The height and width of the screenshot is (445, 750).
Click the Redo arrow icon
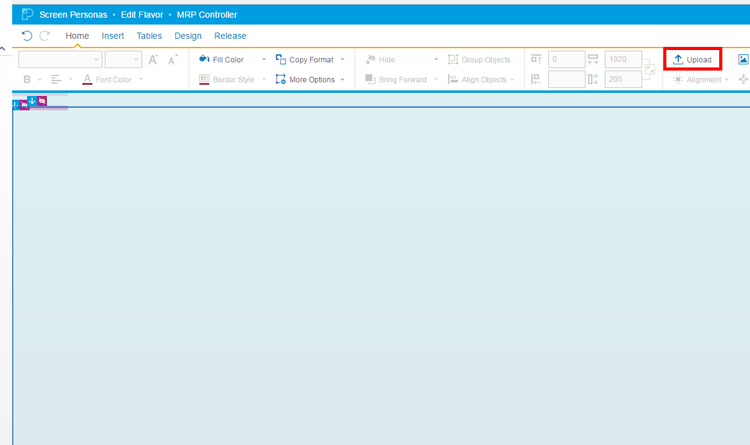[x=44, y=36]
